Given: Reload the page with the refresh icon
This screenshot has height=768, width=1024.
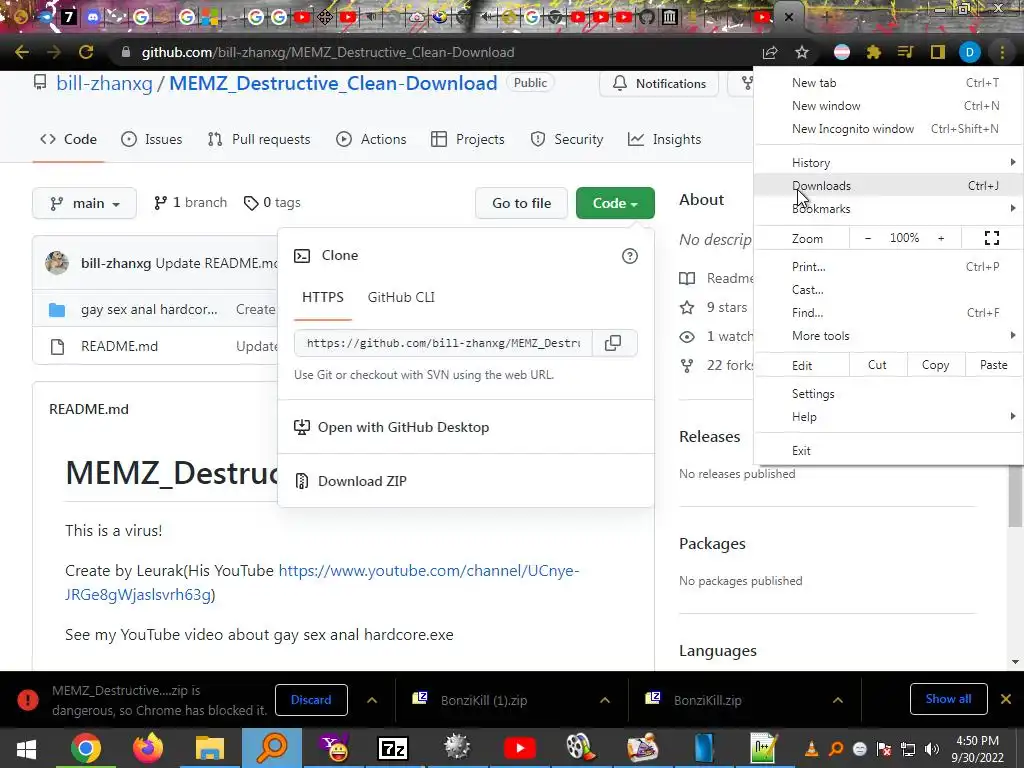Looking at the screenshot, I should click(x=86, y=52).
